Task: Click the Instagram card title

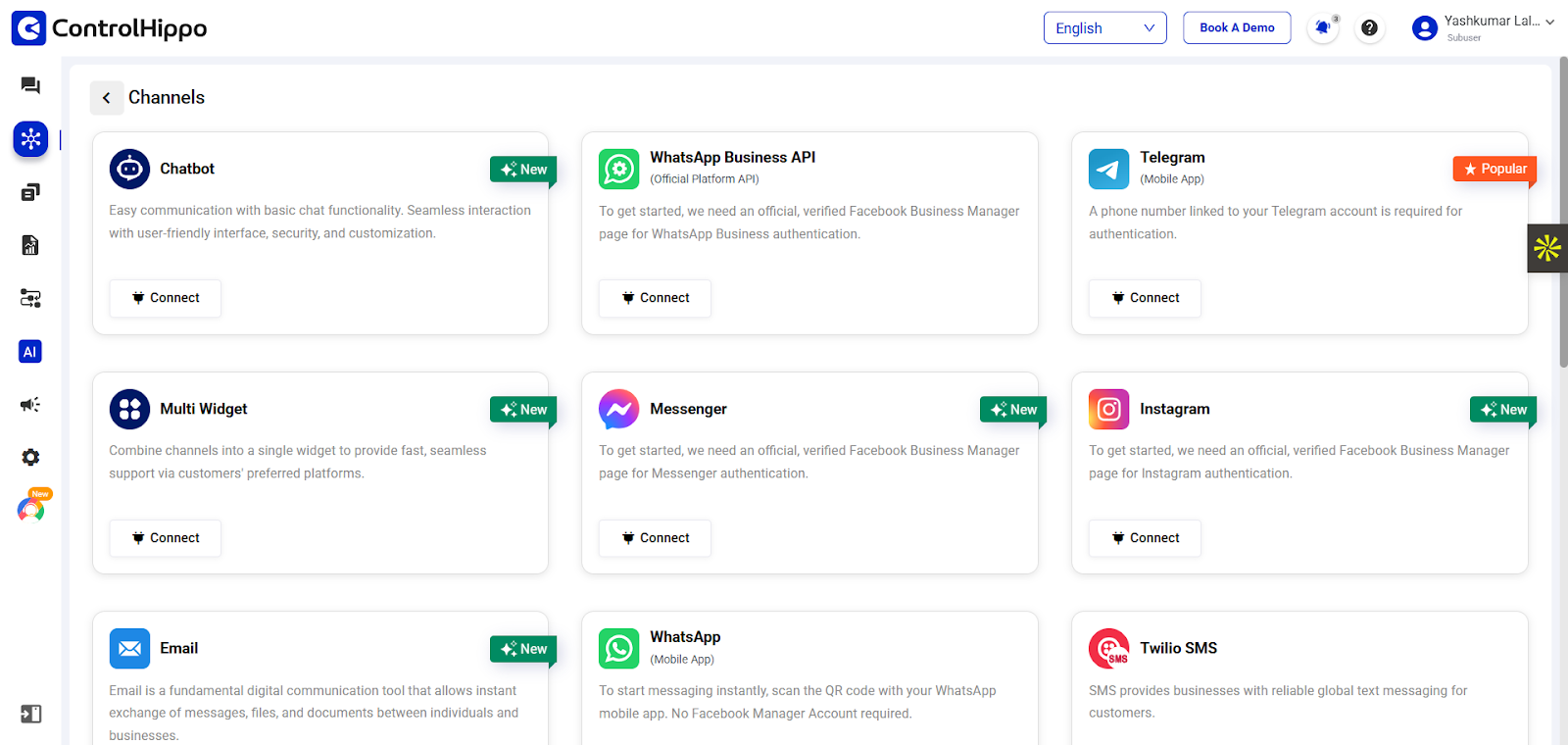Action: pyautogui.click(x=1175, y=409)
